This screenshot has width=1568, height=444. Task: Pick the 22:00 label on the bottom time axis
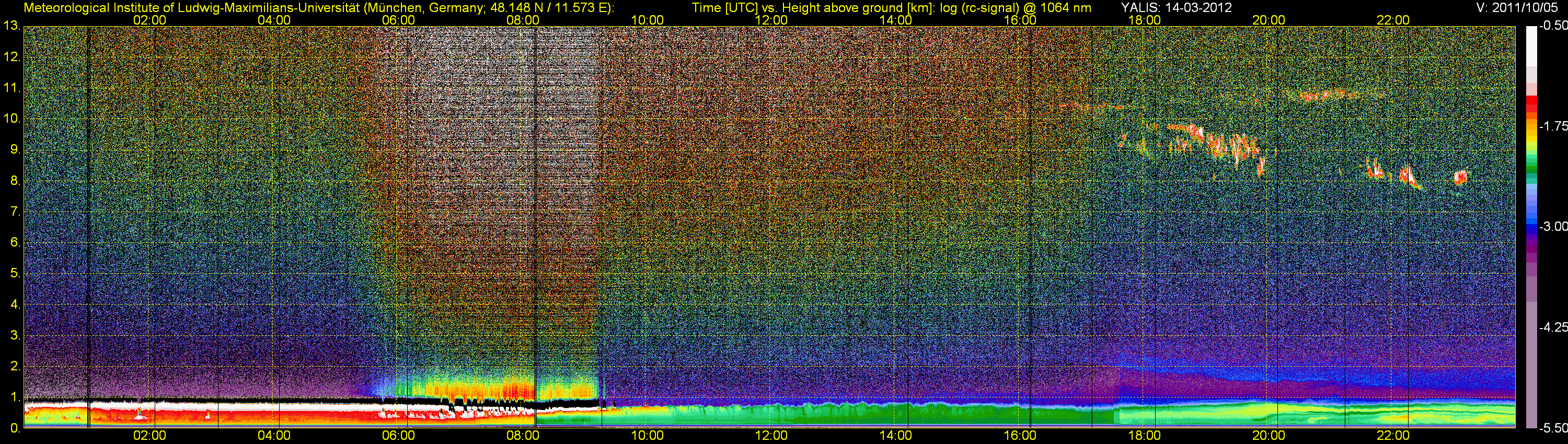1393,436
